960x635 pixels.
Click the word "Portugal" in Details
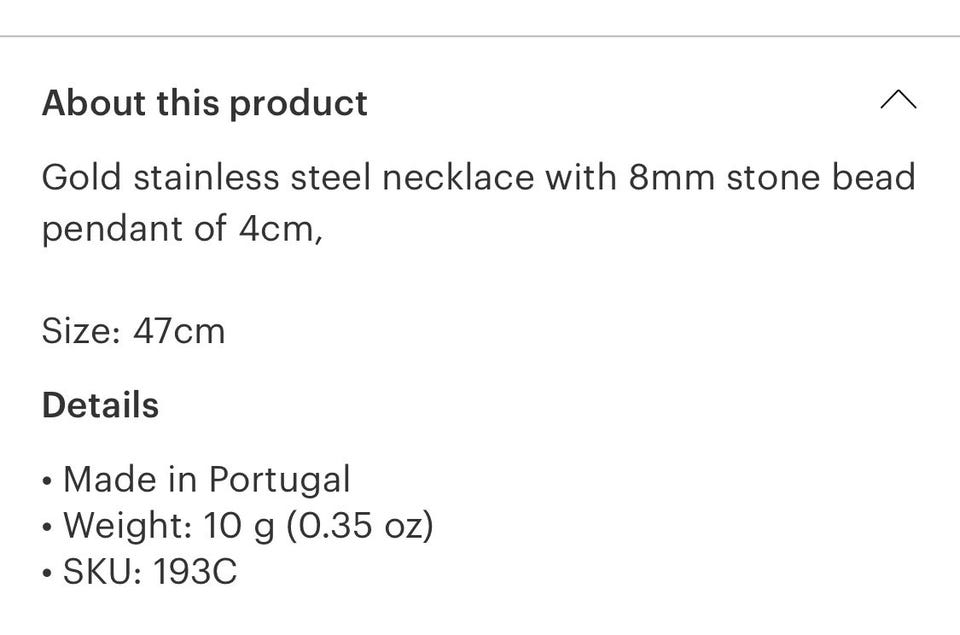pyautogui.click(x=279, y=479)
